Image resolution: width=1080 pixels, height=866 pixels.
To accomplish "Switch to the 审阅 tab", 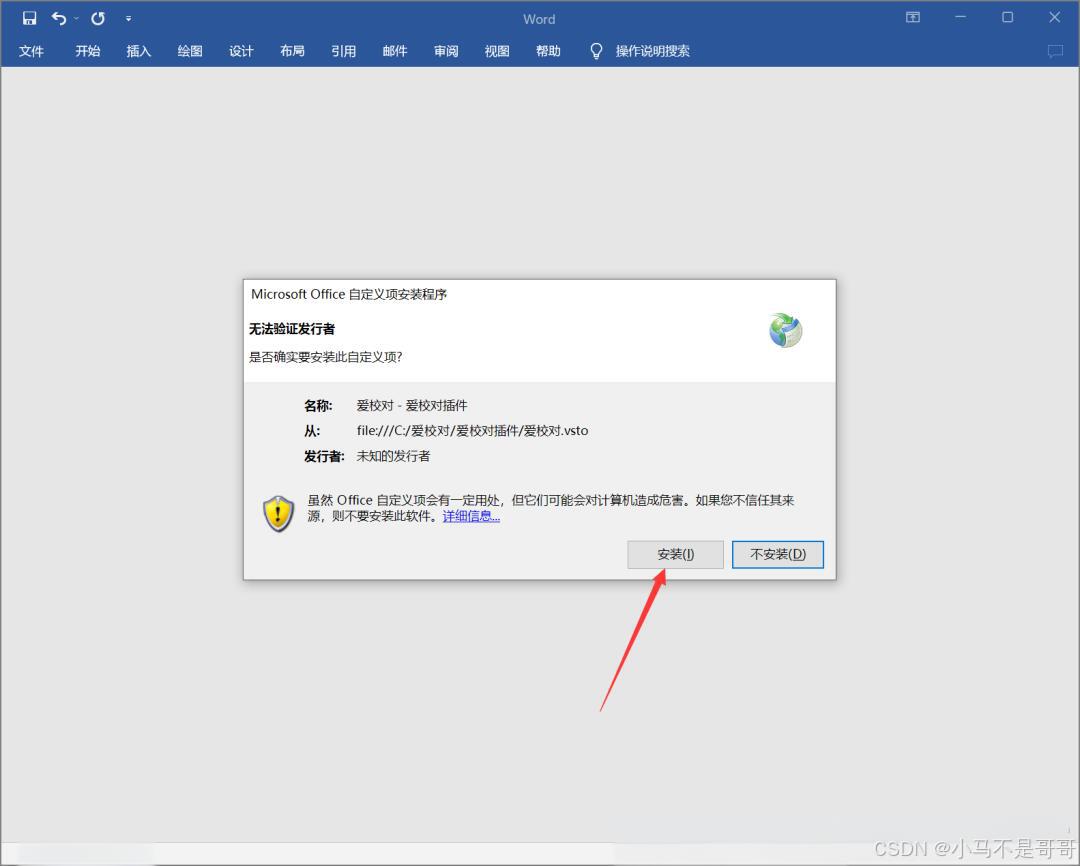I will pyautogui.click(x=446, y=51).
